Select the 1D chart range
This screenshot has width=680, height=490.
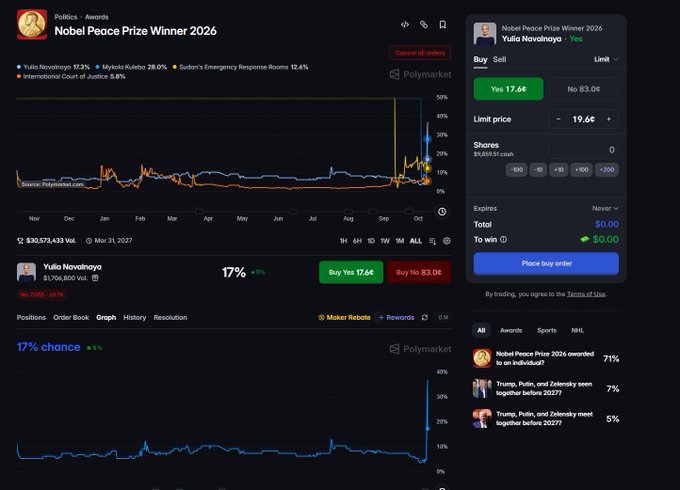[371, 241]
